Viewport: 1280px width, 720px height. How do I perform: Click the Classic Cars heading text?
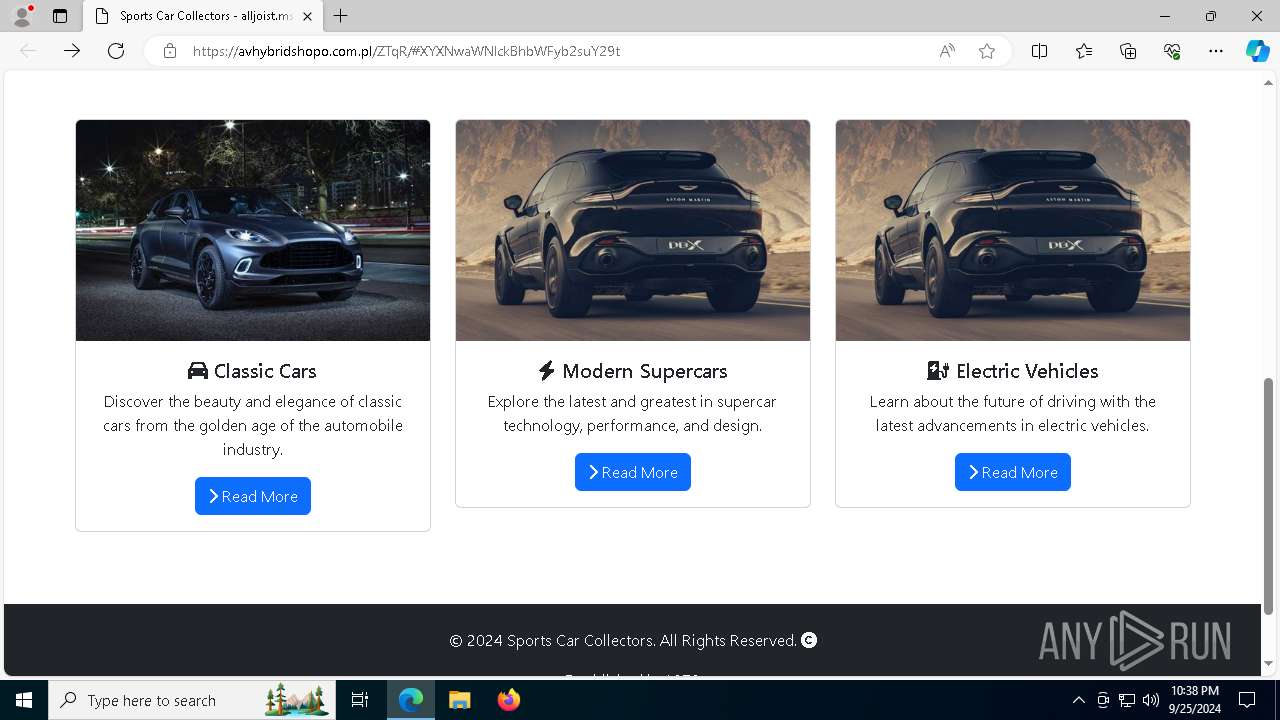pyautogui.click(x=265, y=371)
